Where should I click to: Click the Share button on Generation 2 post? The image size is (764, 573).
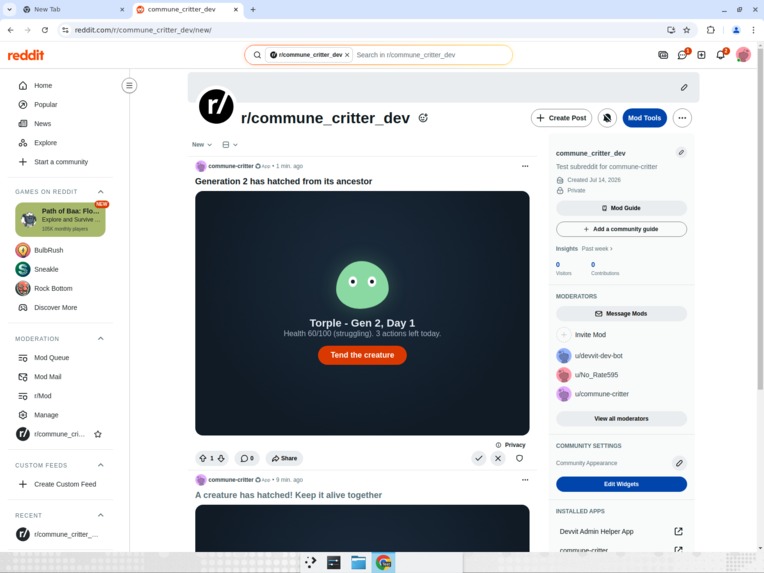point(284,458)
